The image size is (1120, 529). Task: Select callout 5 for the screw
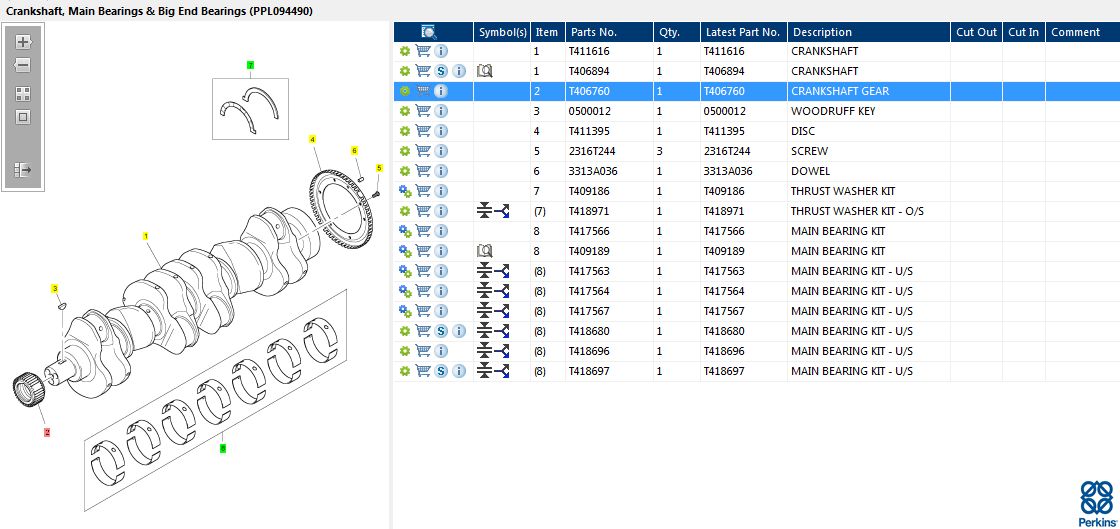(379, 168)
